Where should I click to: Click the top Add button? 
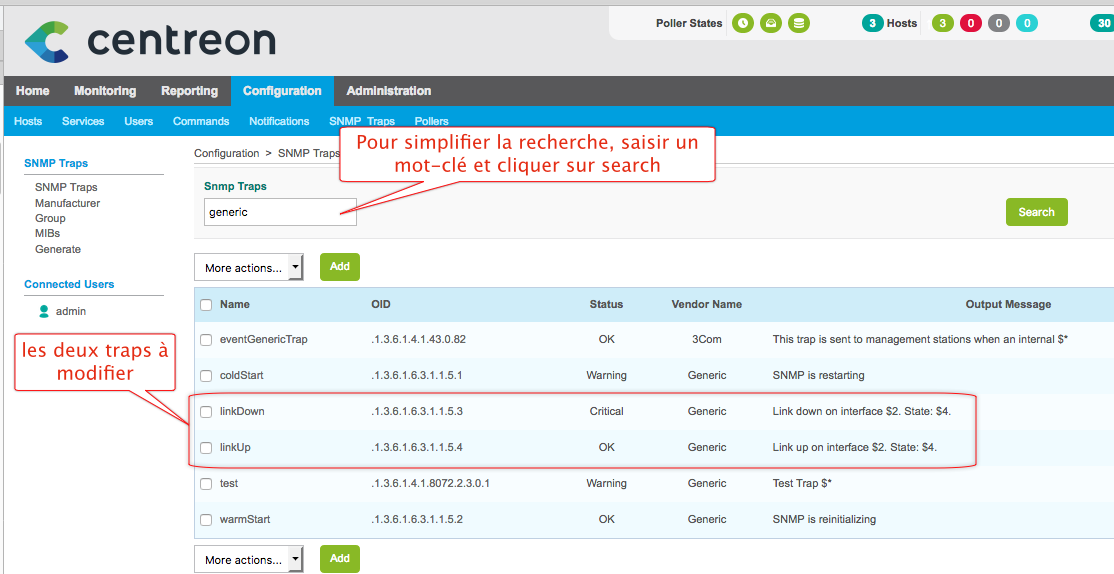click(x=340, y=267)
